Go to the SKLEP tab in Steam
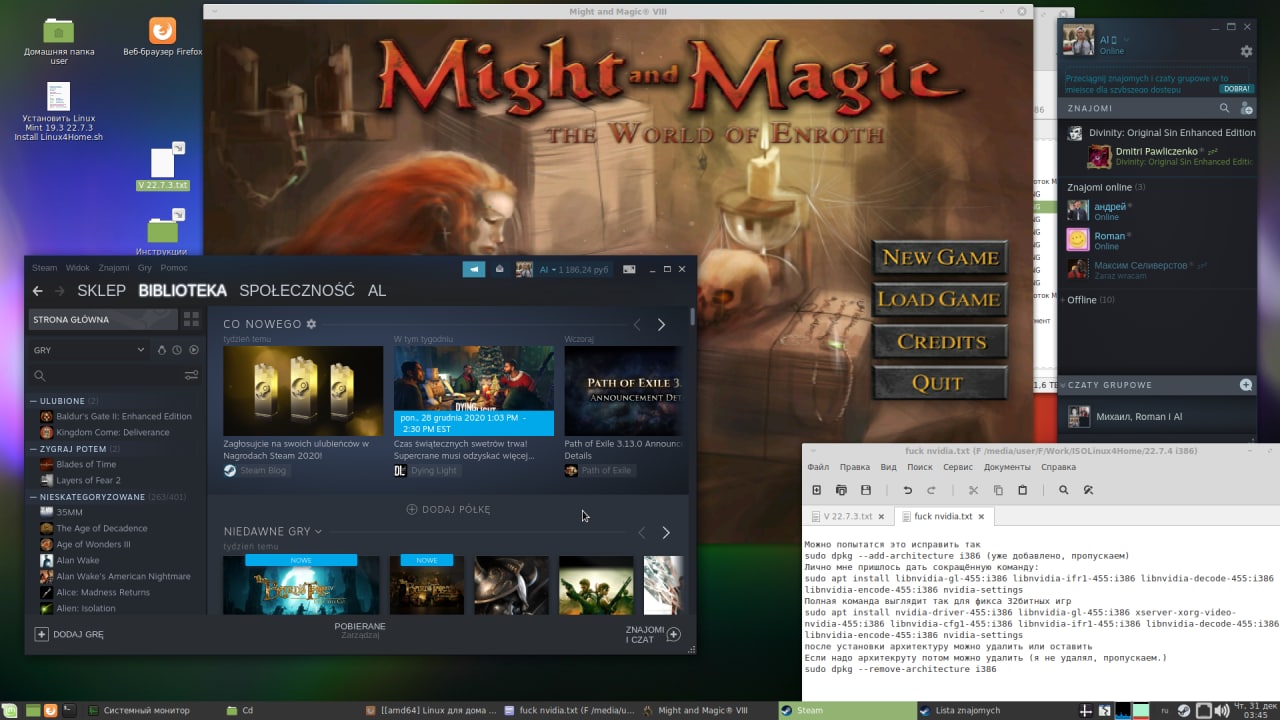The height and width of the screenshot is (720, 1280). (101, 291)
